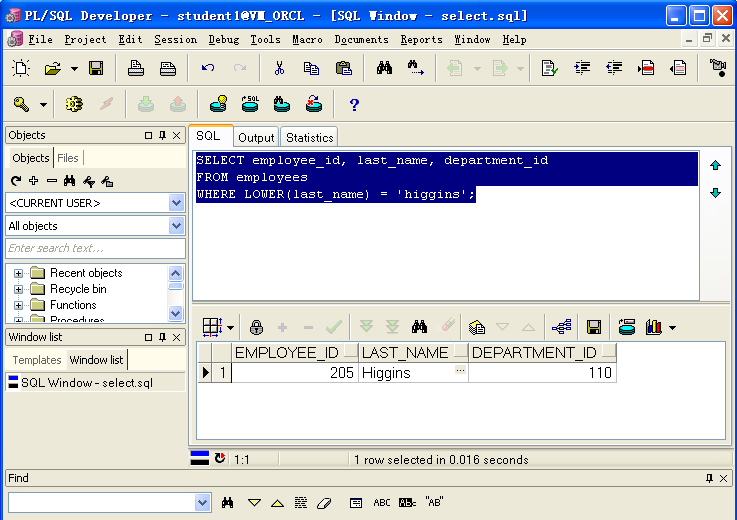Click the cell containing 205
The width and height of the screenshot is (737, 520).
tap(295, 373)
